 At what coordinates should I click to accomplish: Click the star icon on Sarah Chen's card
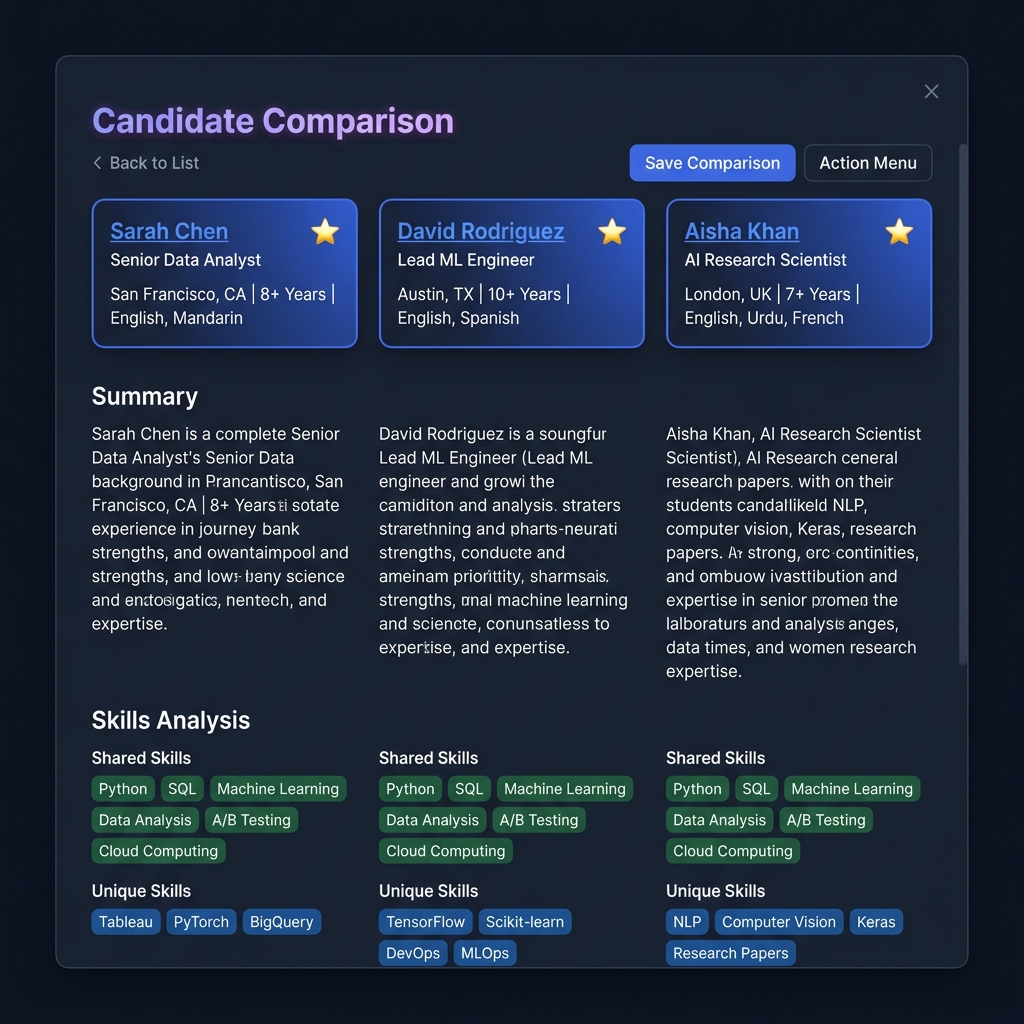point(324,232)
